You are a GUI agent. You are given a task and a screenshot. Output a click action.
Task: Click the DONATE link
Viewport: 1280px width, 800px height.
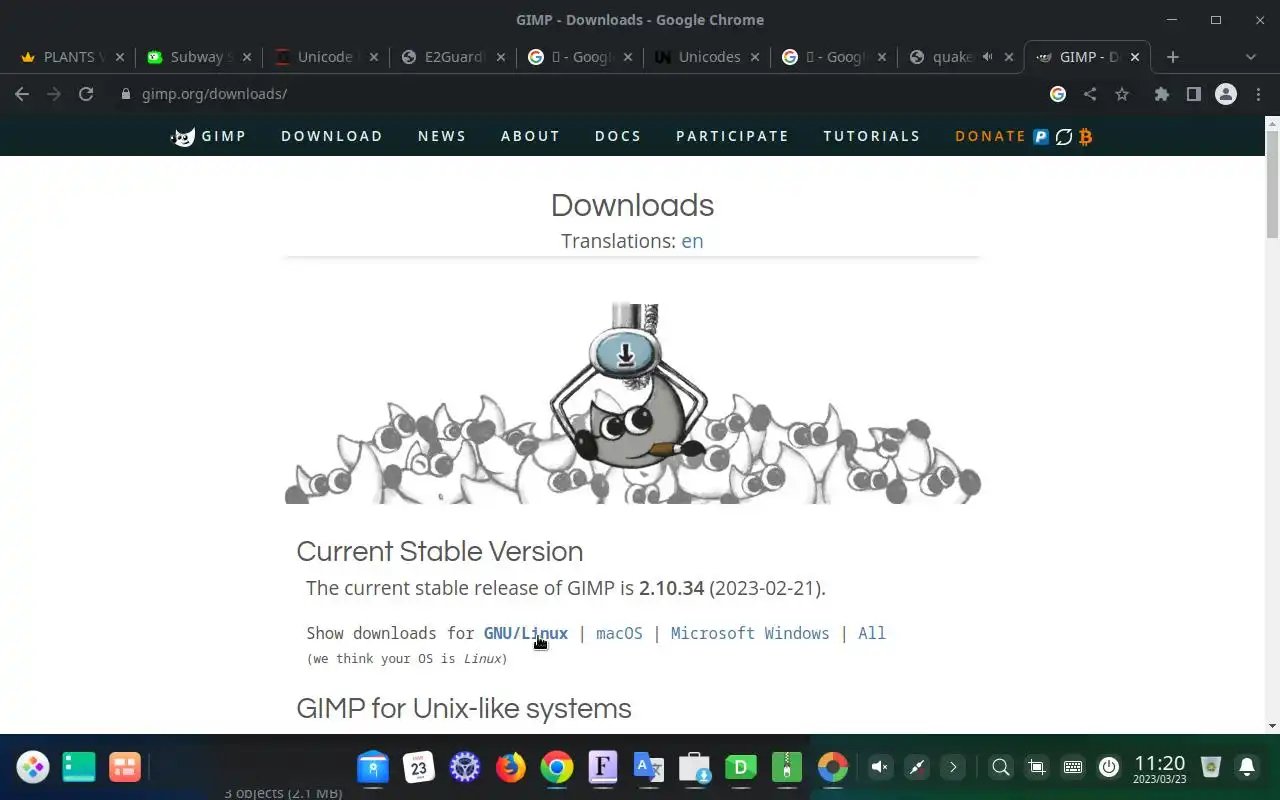(990, 136)
